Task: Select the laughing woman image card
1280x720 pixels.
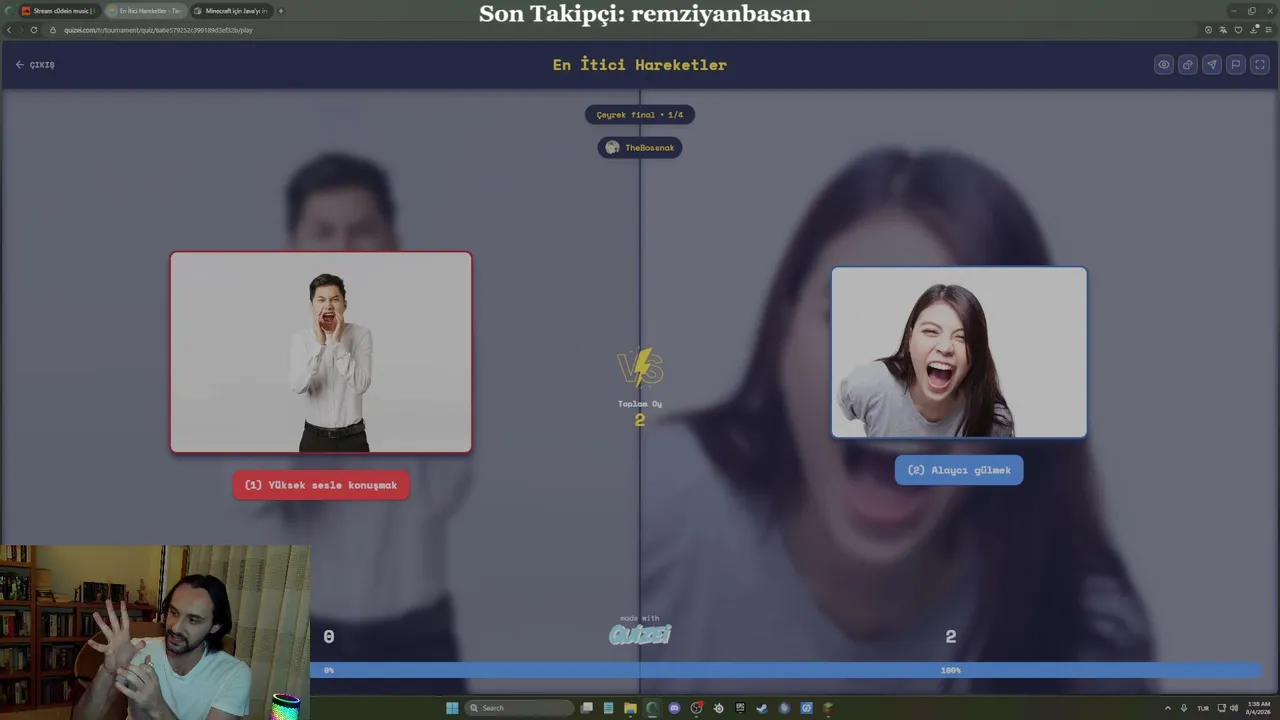Action: point(959,352)
